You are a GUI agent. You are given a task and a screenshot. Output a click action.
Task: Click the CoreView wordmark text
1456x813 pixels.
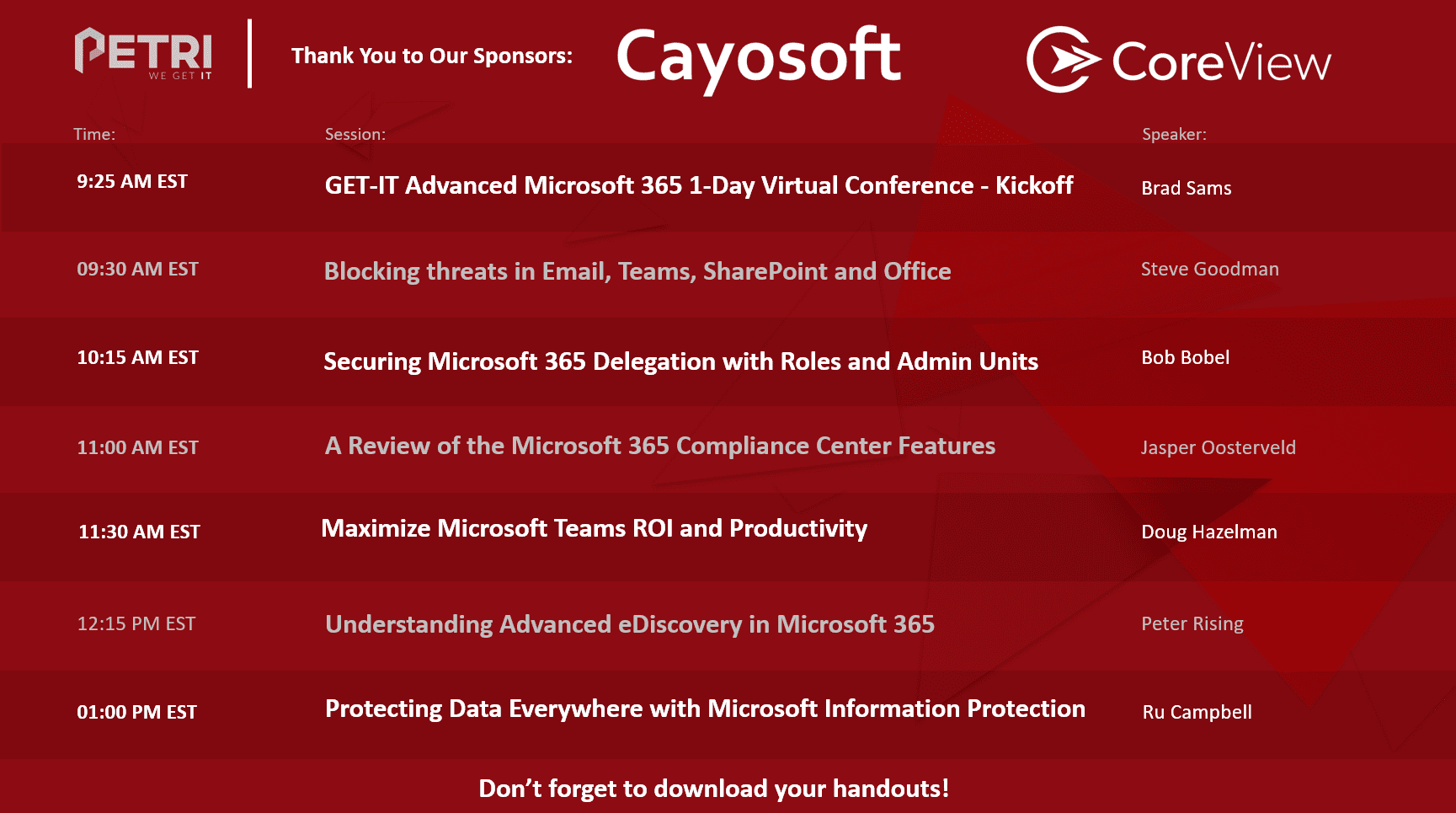pyautogui.click(x=1221, y=62)
